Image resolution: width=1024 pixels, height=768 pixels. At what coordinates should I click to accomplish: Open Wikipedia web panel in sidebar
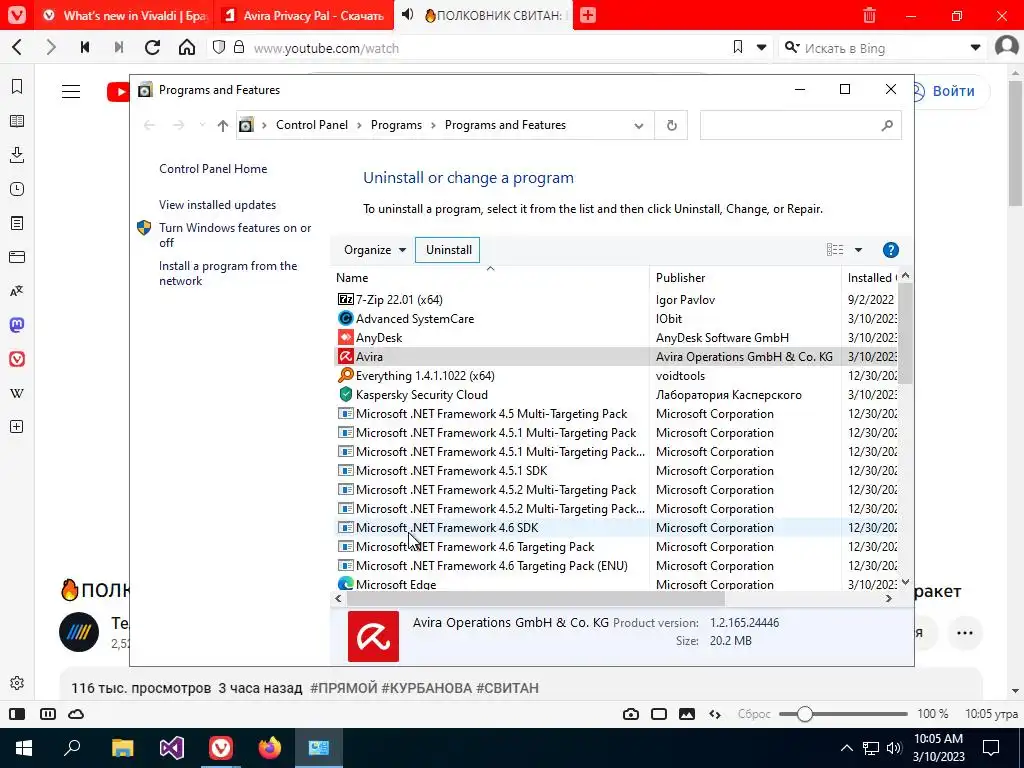coord(17,393)
